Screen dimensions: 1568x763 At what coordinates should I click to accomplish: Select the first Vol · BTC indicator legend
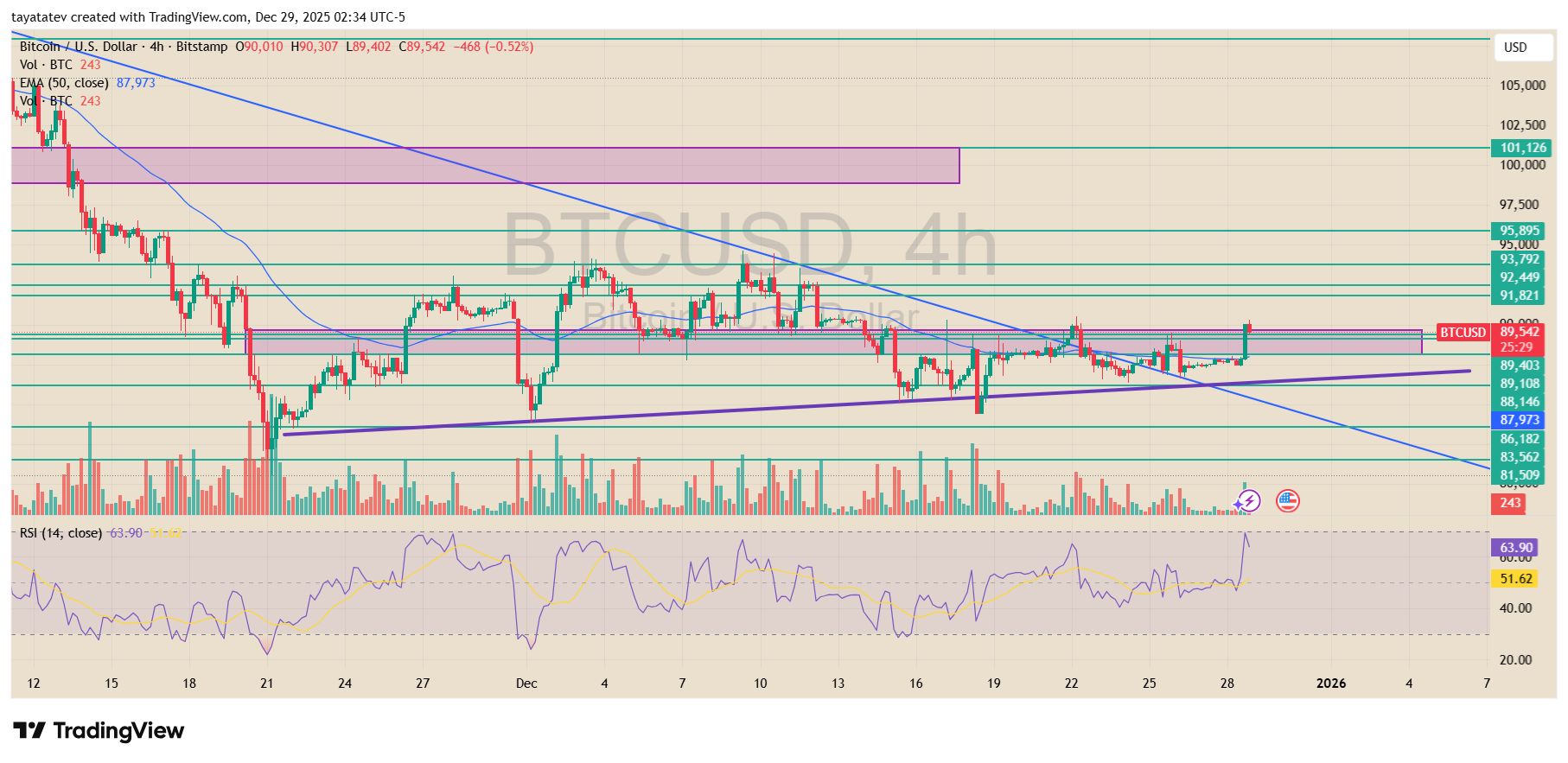[x=46, y=65]
